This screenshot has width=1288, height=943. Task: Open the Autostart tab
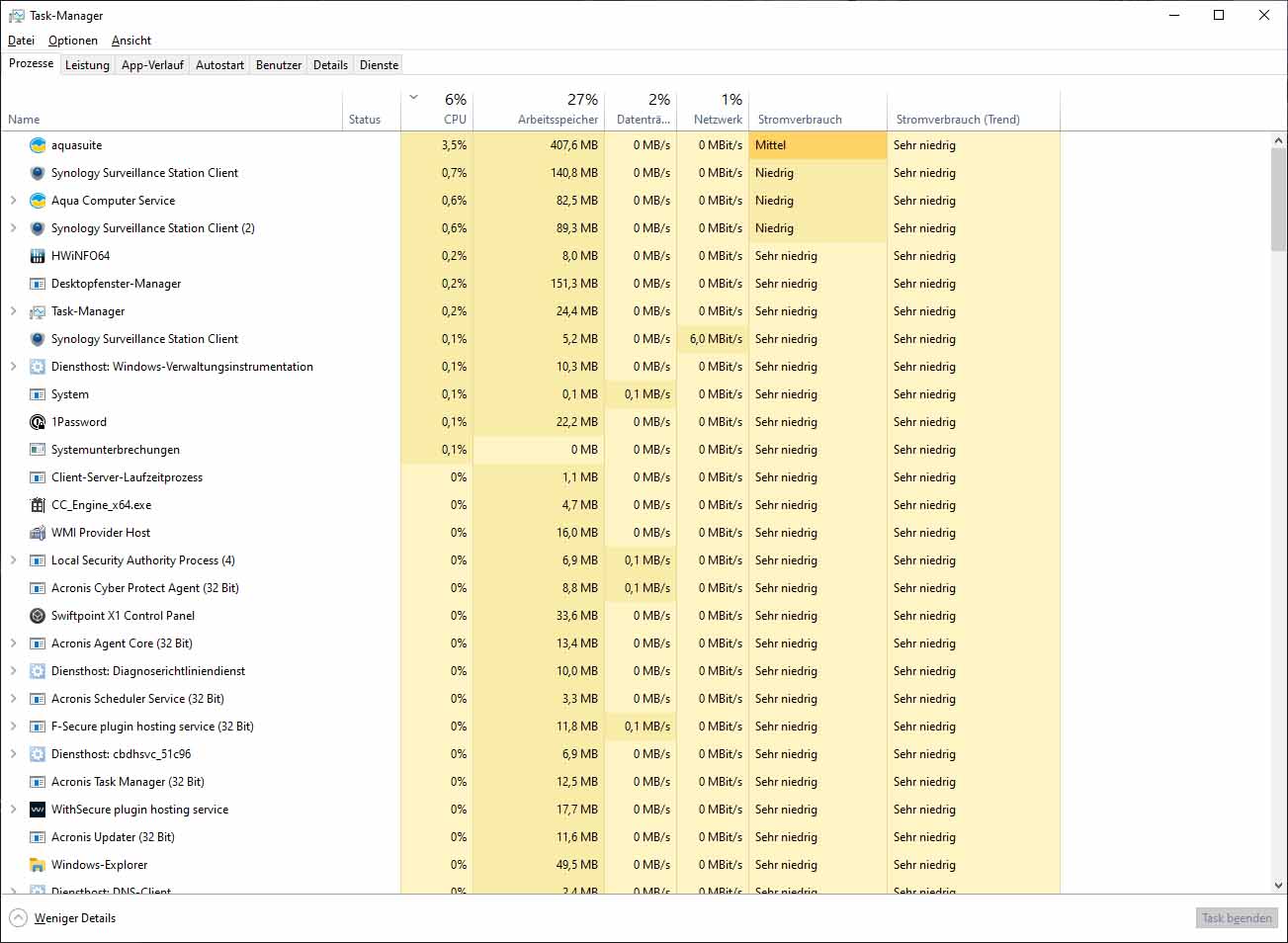[219, 65]
